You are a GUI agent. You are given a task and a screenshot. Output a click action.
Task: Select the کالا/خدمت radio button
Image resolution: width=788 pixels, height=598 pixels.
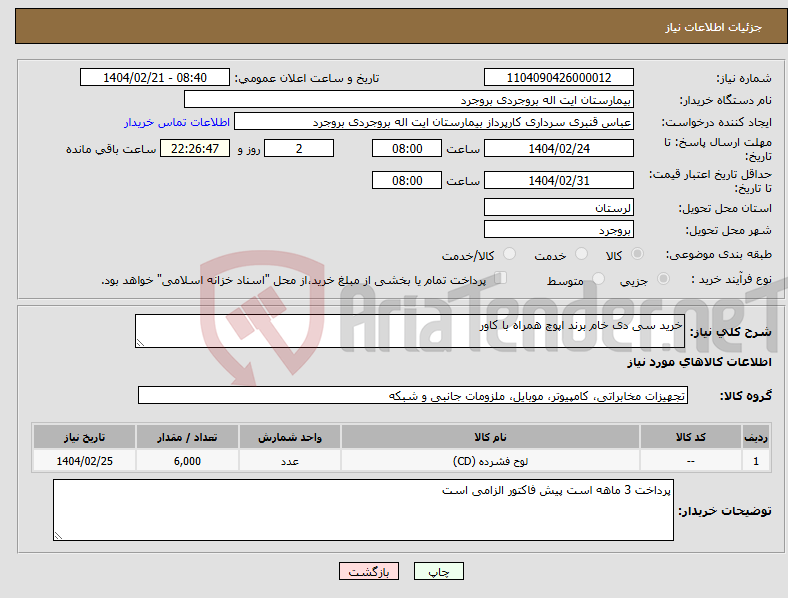coord(510,254)
